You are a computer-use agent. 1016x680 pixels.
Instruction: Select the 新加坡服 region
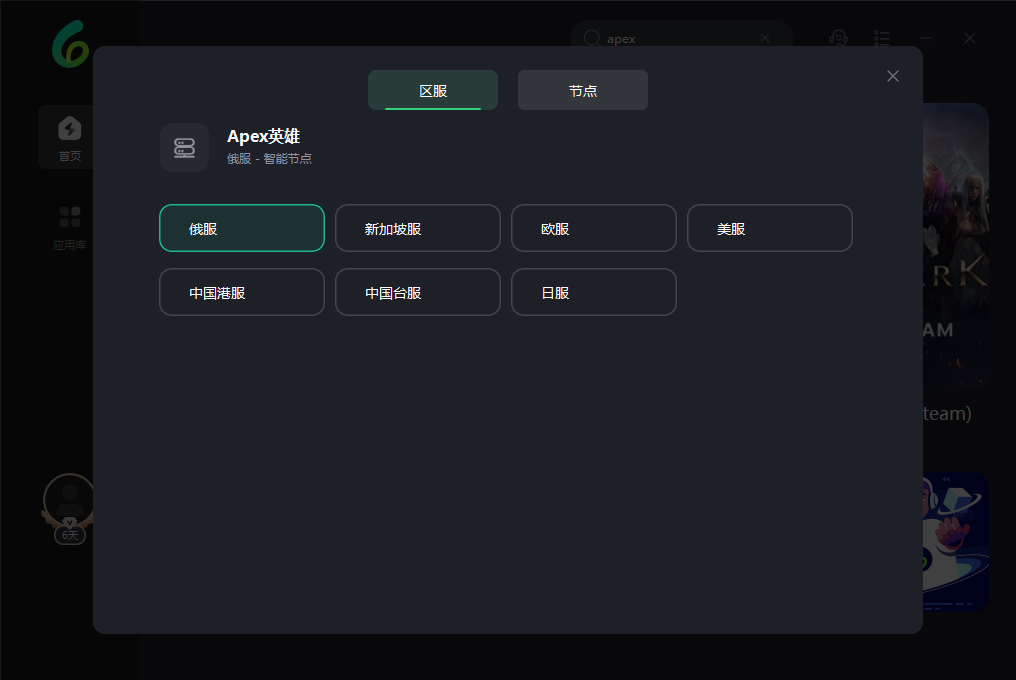418,228
